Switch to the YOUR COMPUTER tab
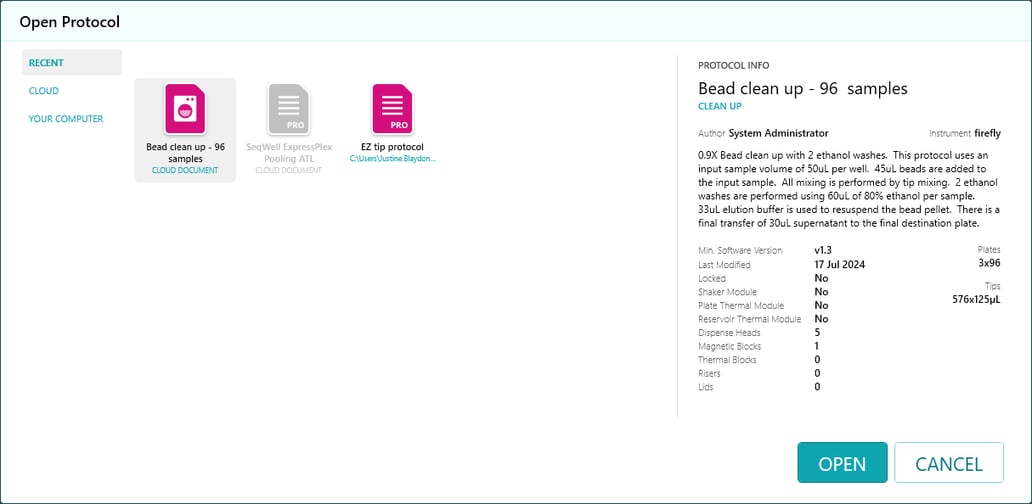 point(66,119)
